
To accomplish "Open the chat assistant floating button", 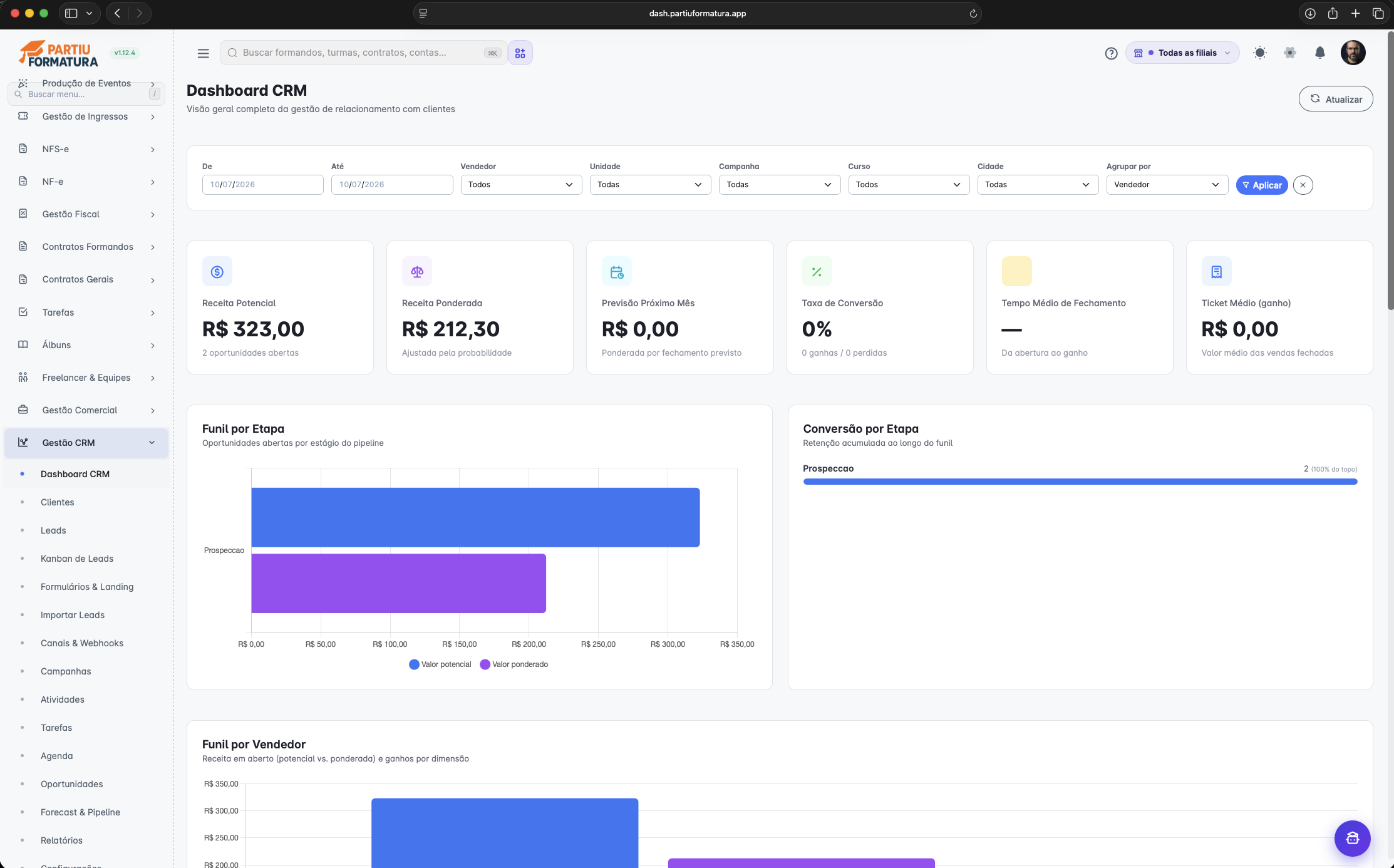I will tap(1352, 838).
